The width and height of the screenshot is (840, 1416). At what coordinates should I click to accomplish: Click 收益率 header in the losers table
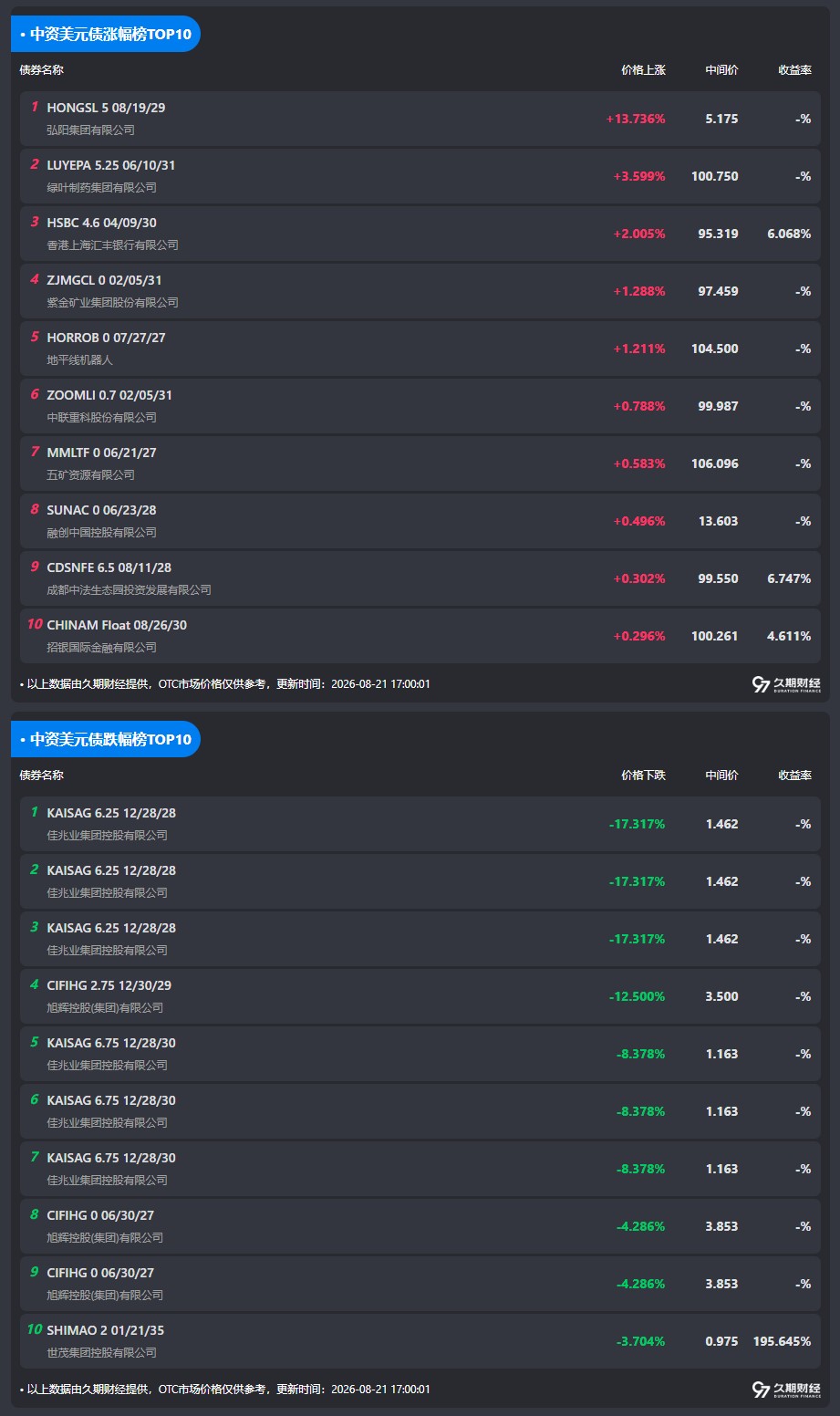point(794,776)
